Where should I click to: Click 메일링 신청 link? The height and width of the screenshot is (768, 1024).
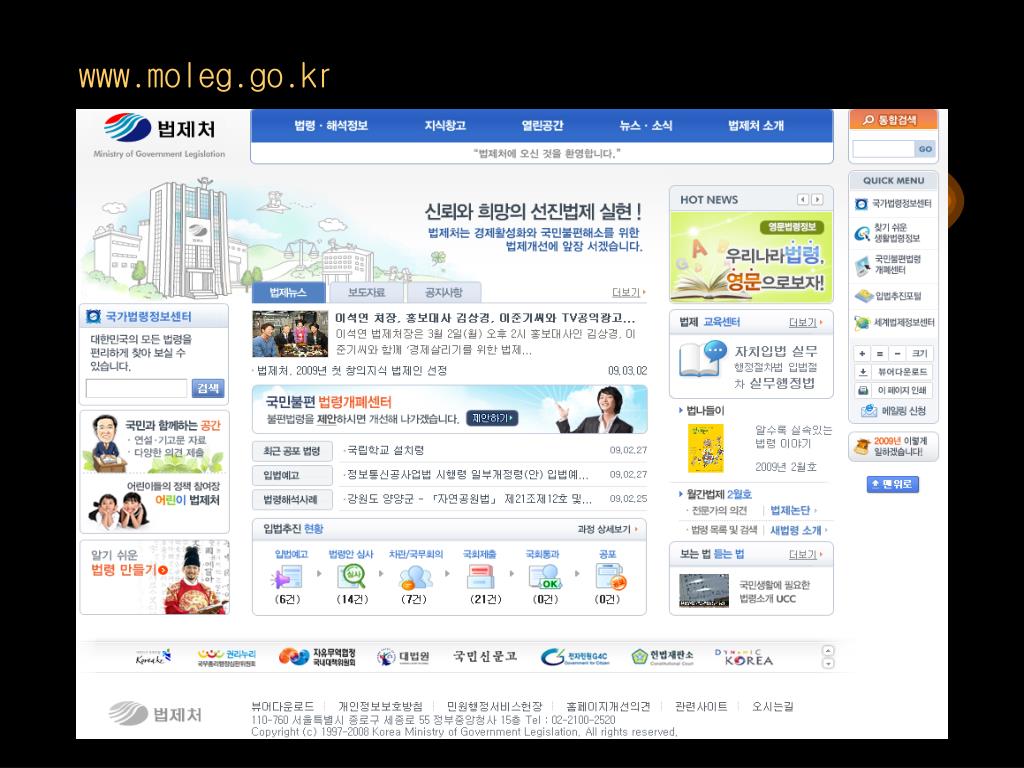click(894, 411)
